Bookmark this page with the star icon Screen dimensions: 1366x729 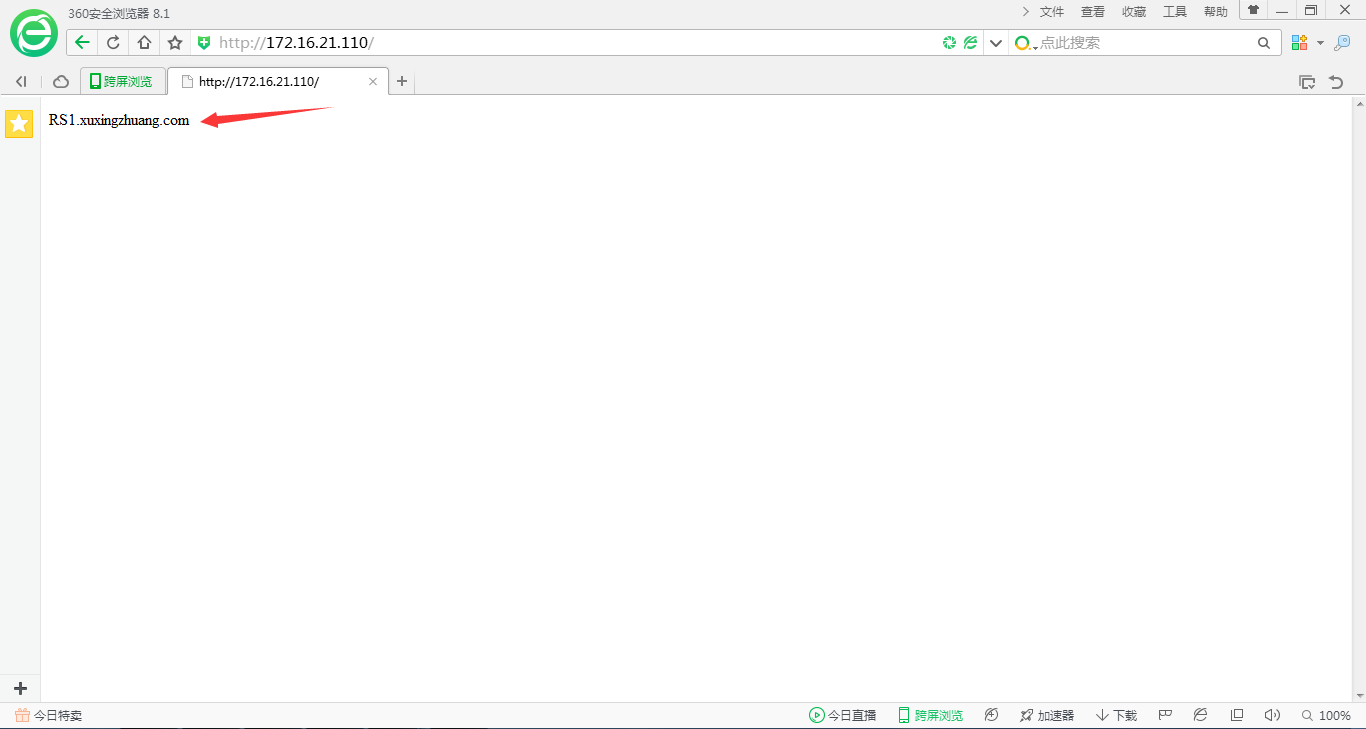pyautogui.click(x=175, y=42)
